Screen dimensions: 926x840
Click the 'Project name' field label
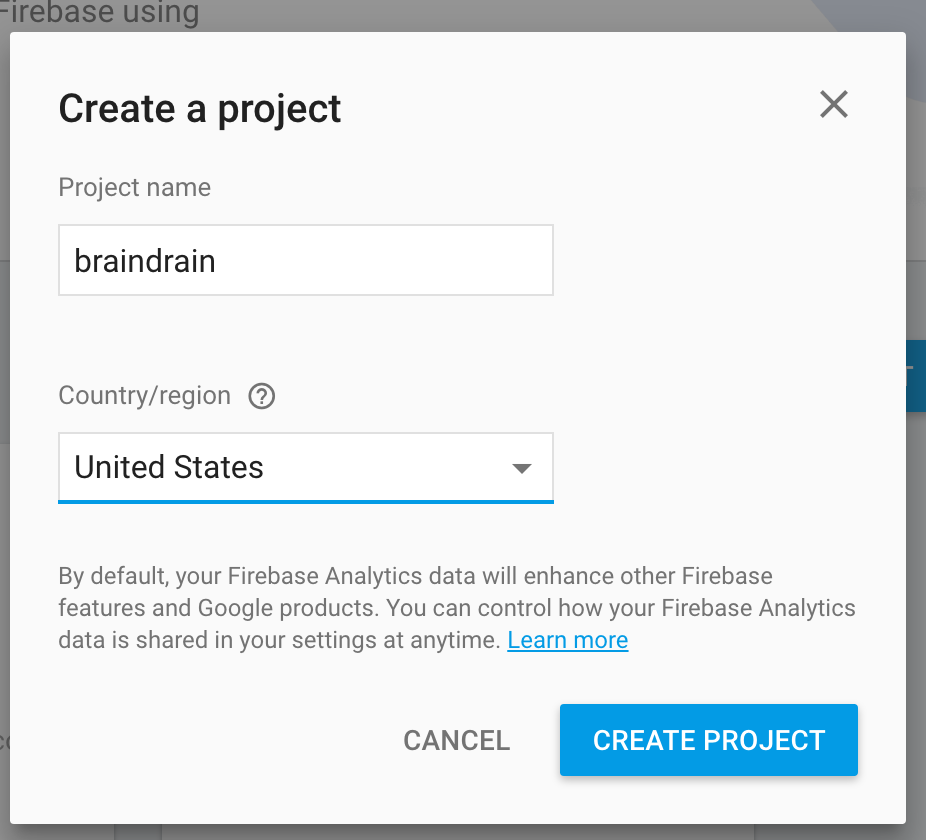[135, 188]
